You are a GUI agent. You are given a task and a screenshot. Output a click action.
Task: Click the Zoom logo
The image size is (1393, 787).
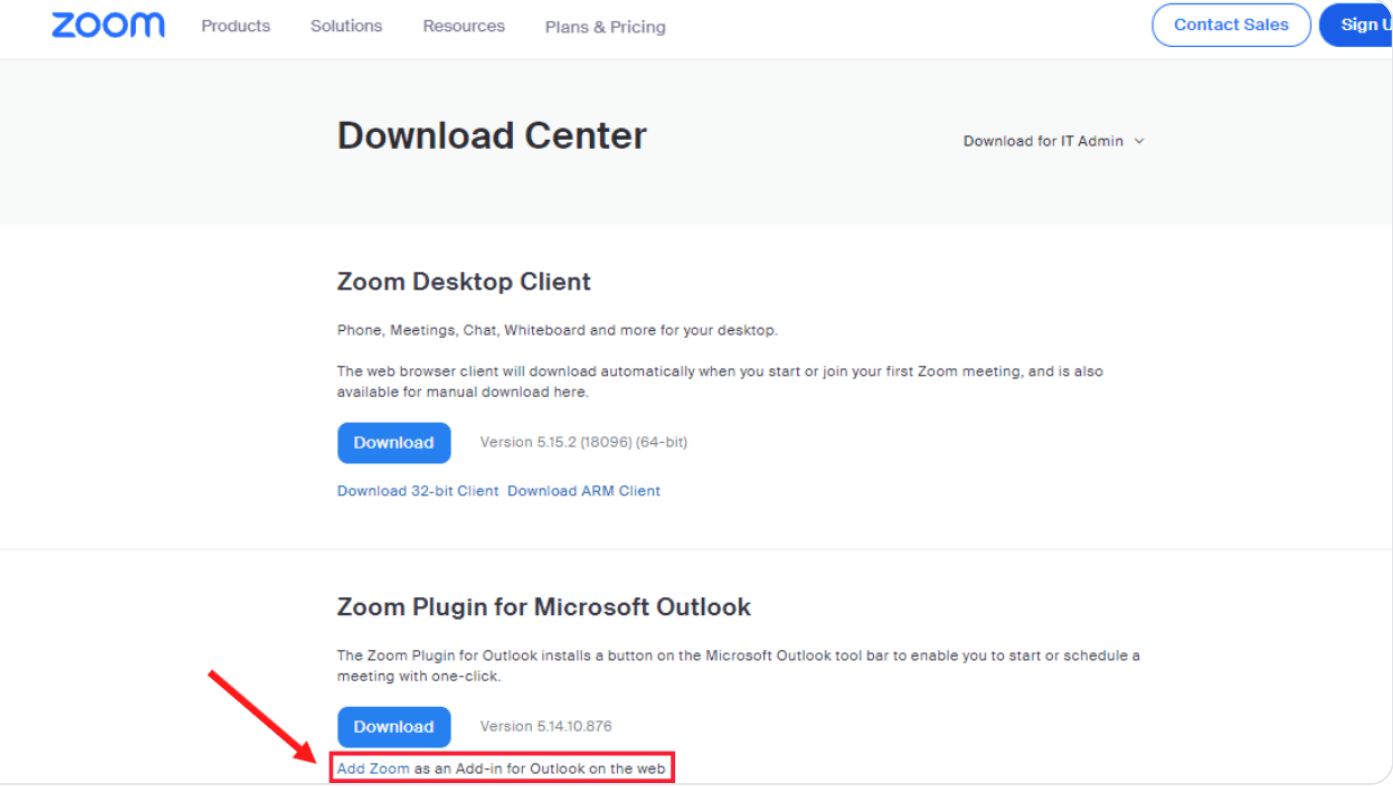[x=108, y=25]
